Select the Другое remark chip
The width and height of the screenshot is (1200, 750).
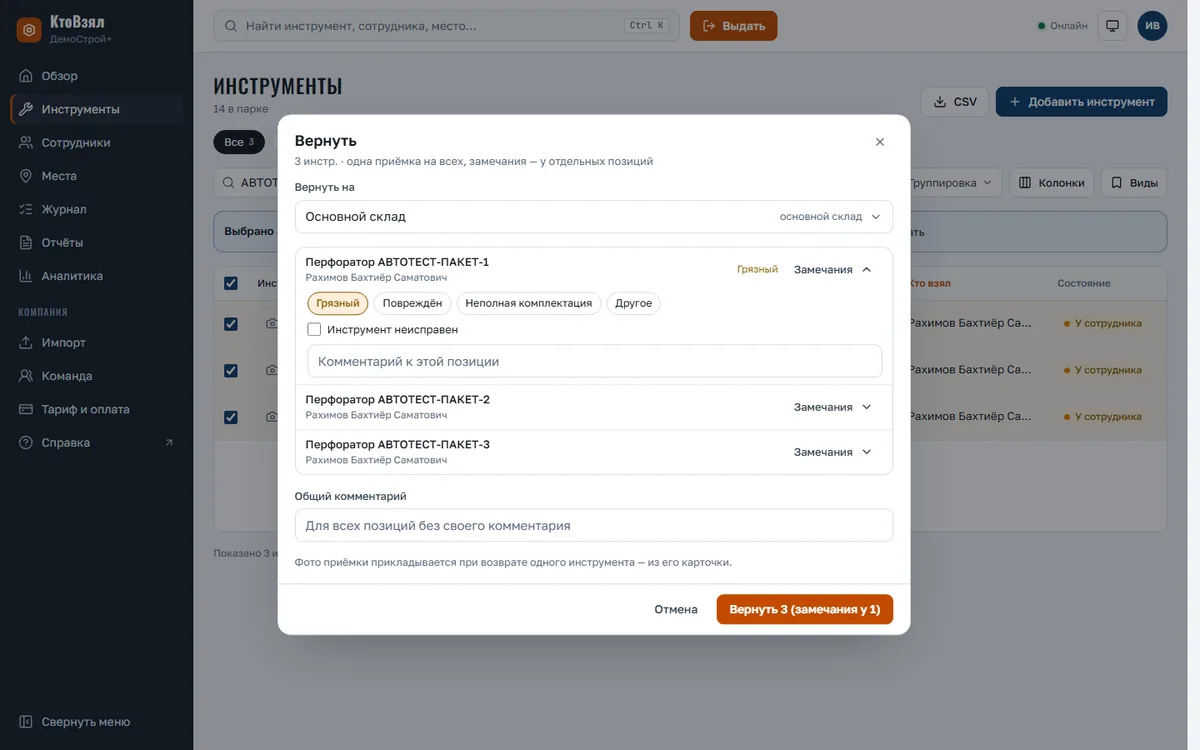point(634,303)
